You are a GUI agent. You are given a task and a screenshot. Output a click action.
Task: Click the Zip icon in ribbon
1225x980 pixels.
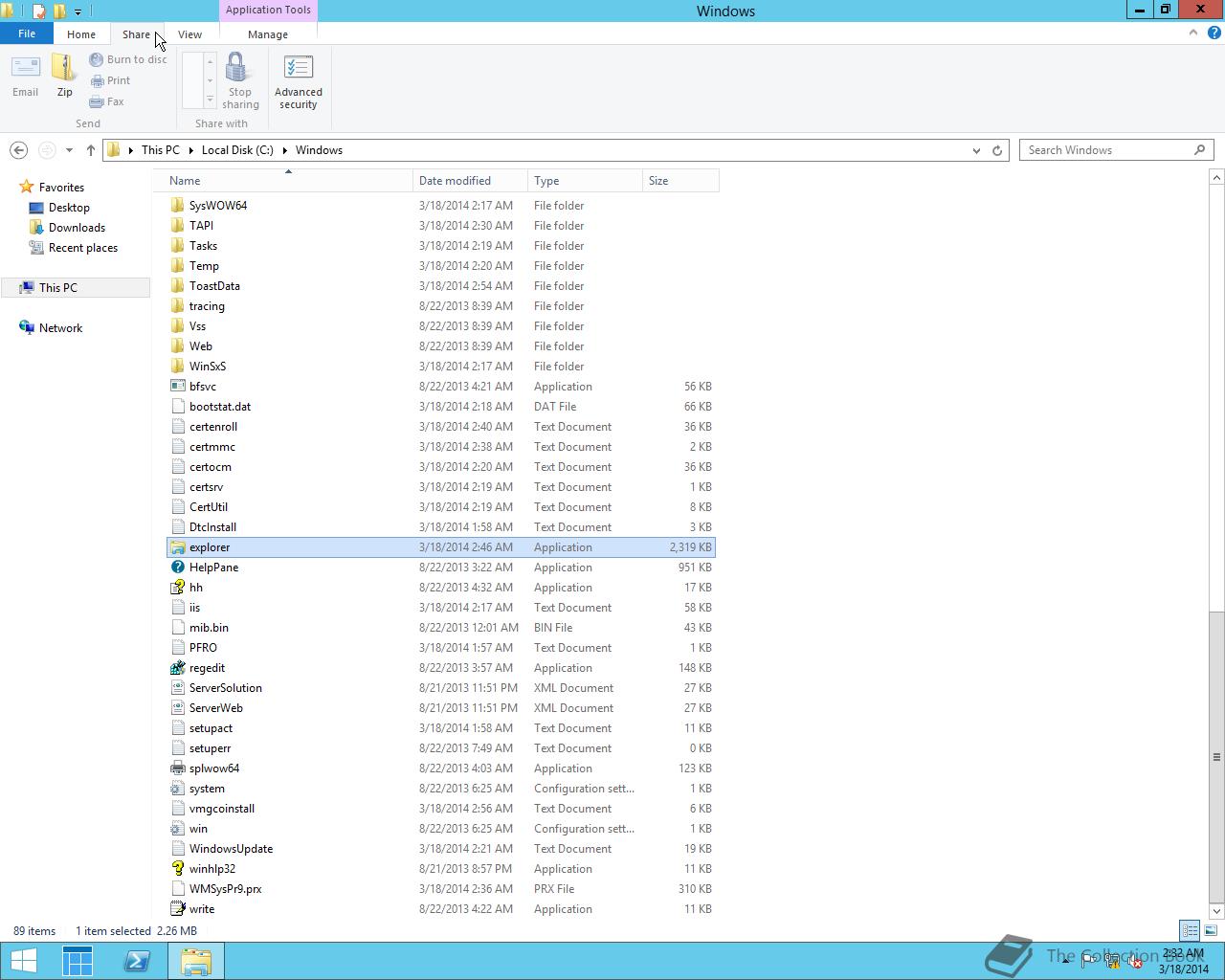[x=64, y=76]
